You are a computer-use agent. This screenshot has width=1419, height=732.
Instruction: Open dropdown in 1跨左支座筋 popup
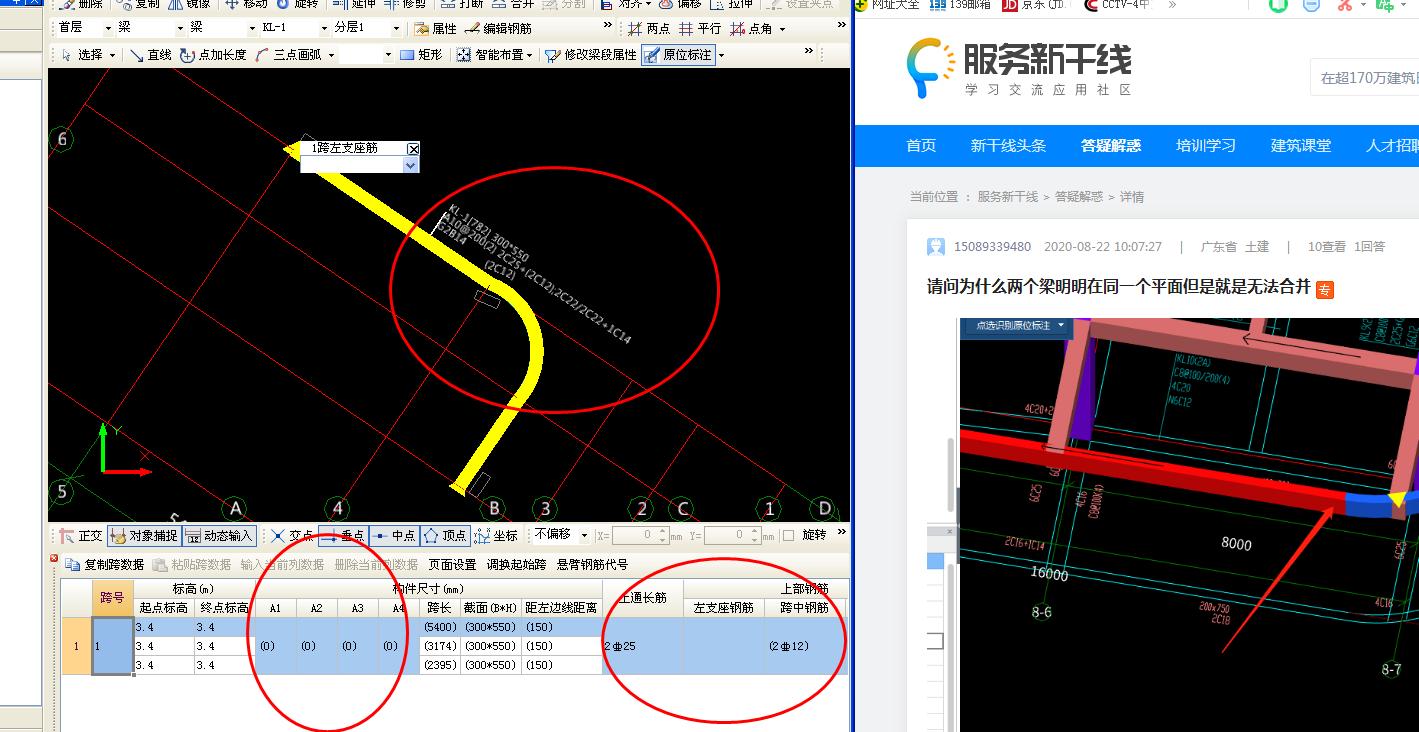(x=410, y=165)
